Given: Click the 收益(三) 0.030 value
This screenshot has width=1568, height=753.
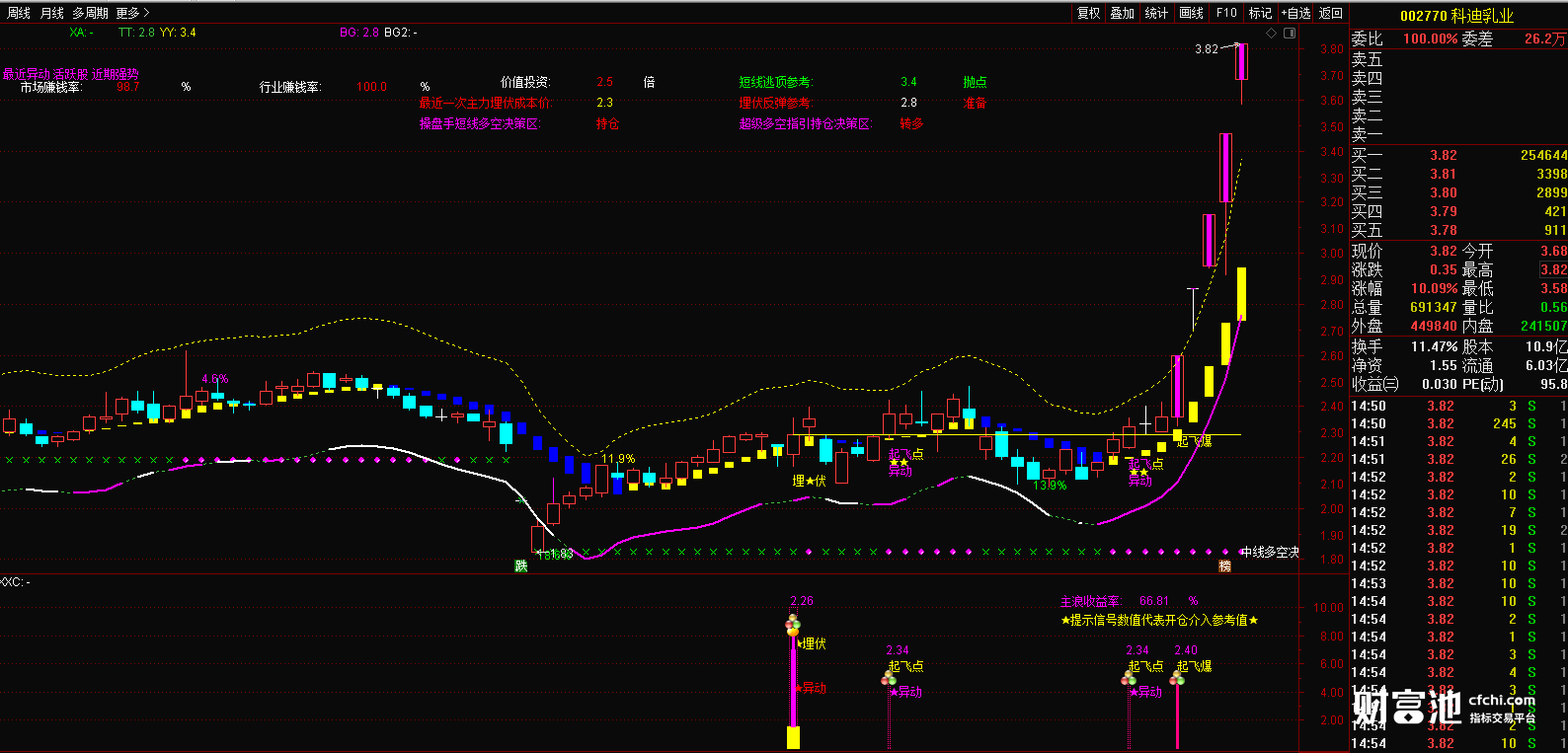Looking at the screenshot, I should pos(1440,384).
